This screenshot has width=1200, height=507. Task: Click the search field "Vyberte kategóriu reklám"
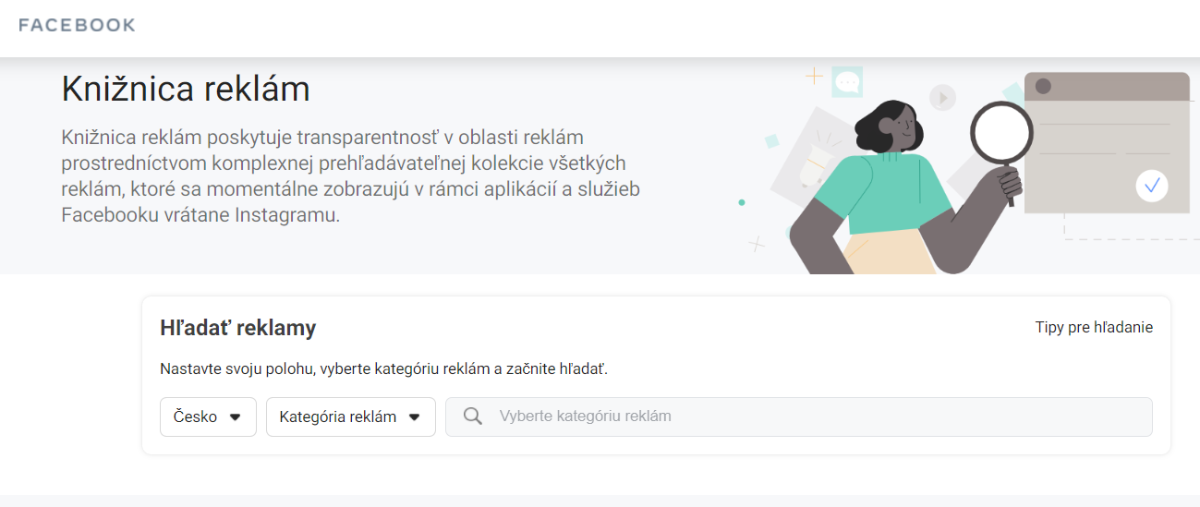click(x=799, y=417)
